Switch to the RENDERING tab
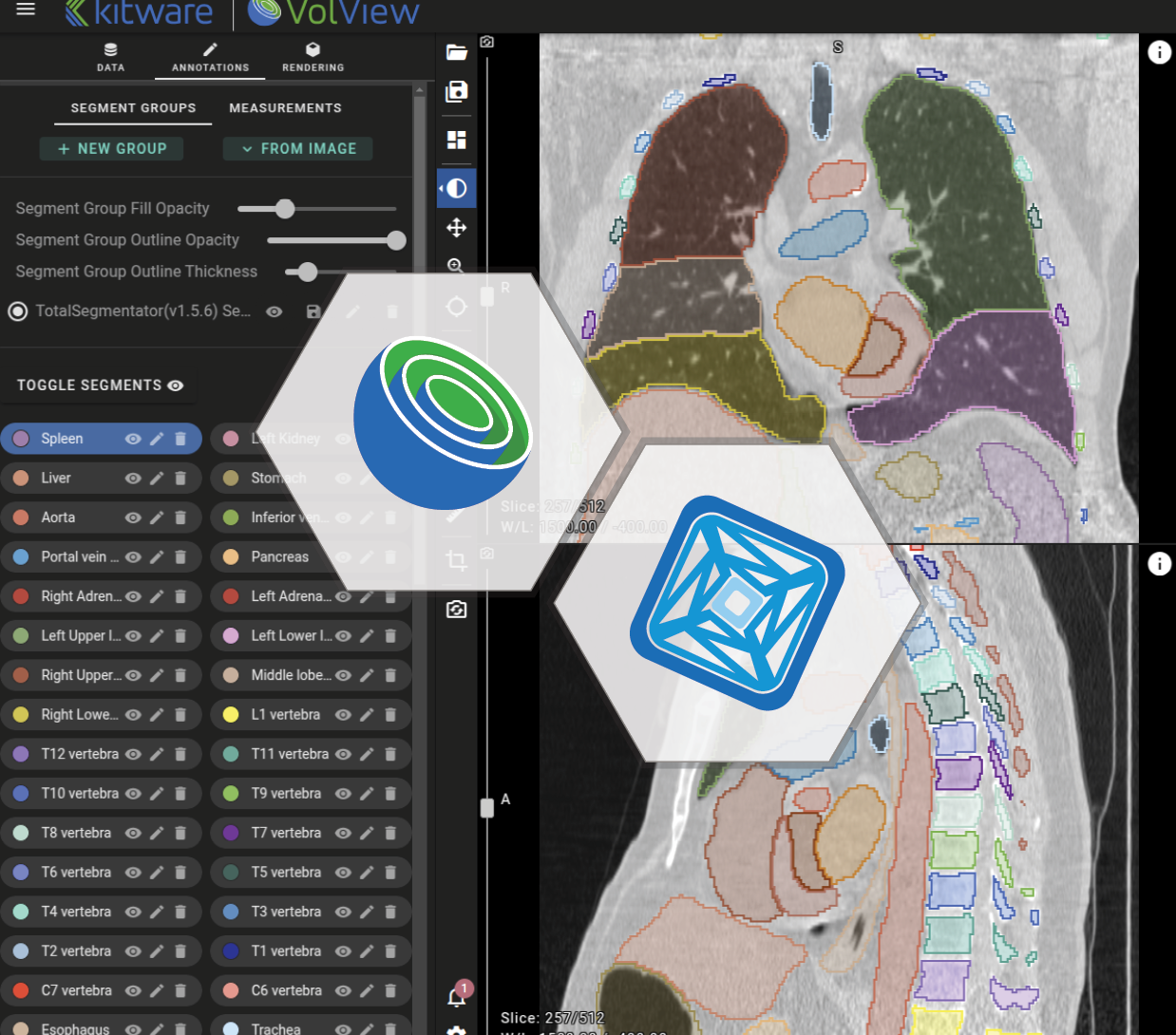This screenshot has height=1035, width=1176. pyautogui.click(x=313, y=57)
